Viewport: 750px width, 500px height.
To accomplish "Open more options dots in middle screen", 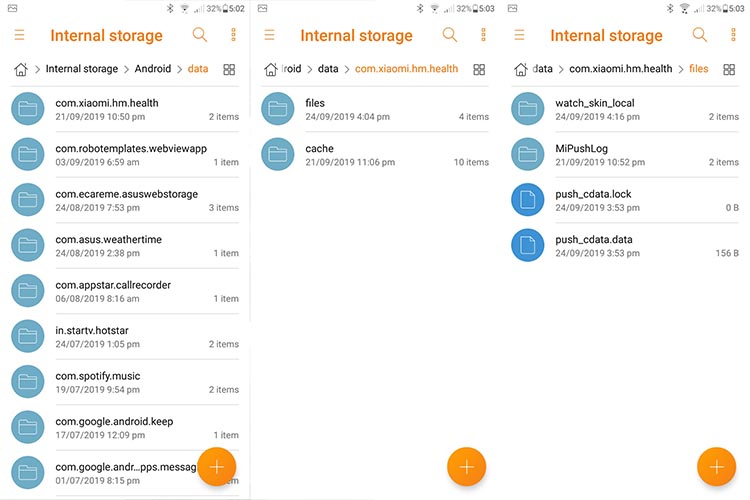I will coord(483,34).
